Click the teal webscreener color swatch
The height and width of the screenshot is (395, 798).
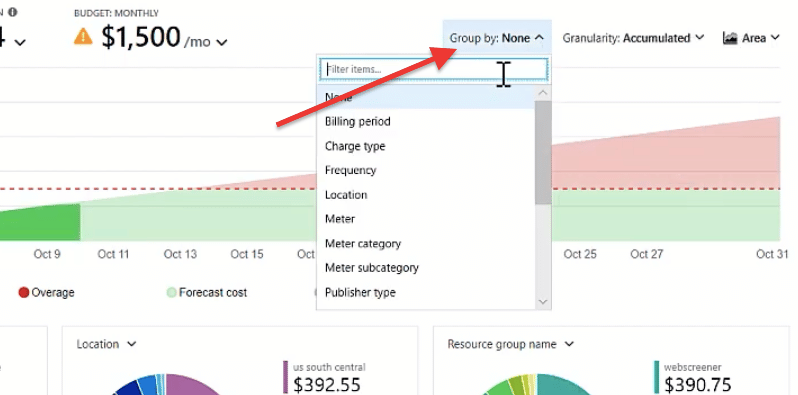[x=657, y=377]
